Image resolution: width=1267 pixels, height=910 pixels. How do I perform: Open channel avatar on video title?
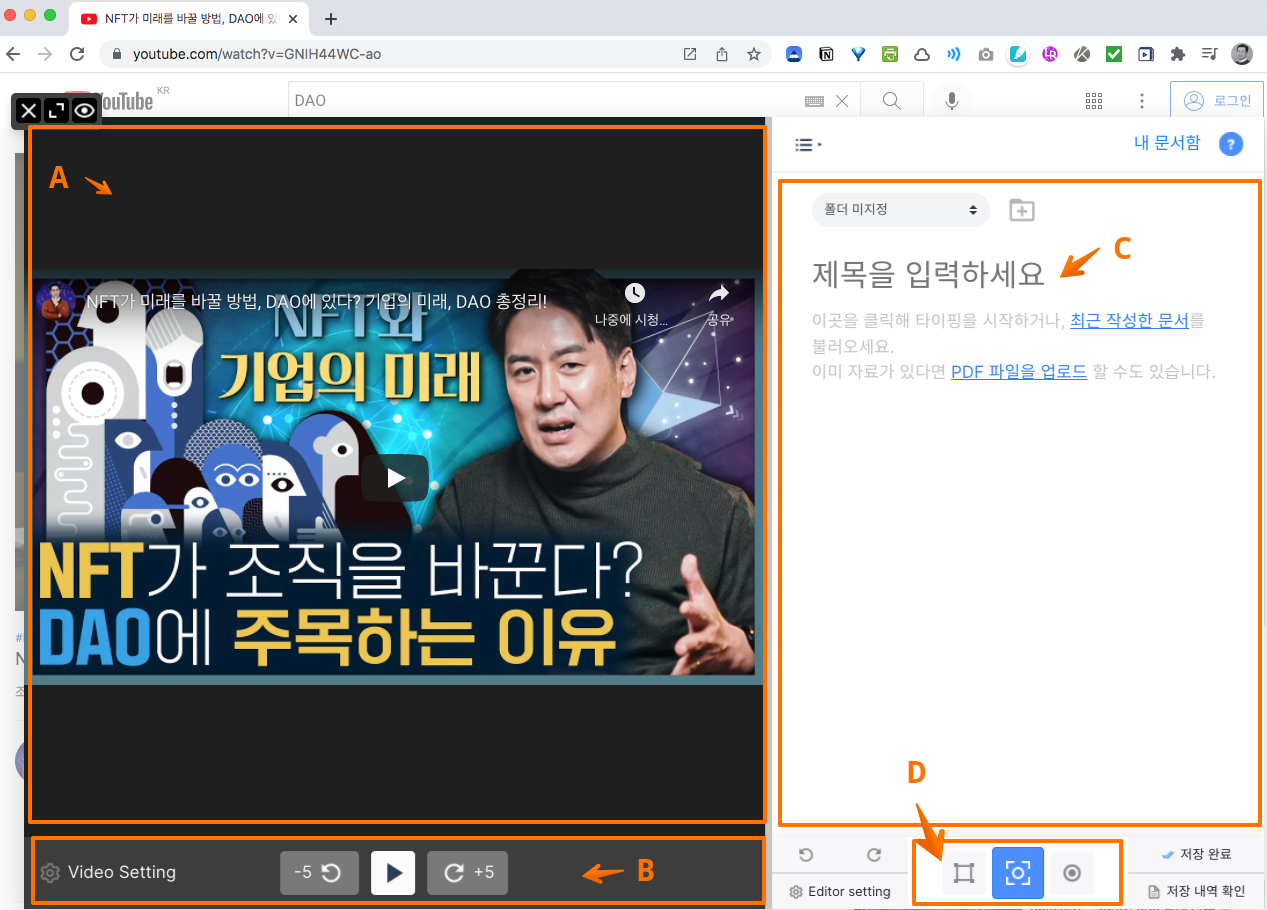(x=56, y=299)
